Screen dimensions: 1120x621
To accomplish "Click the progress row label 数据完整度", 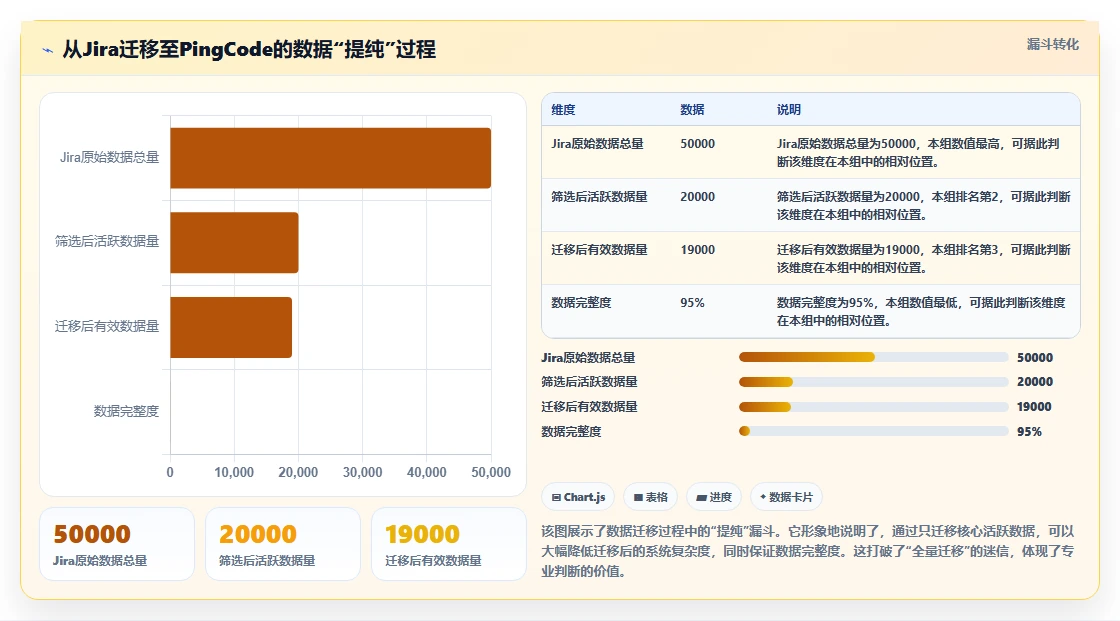I will coord(571,432).
